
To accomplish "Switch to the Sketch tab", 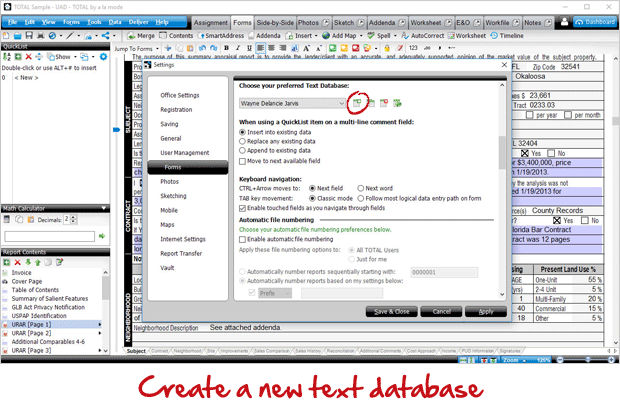I will click(x=348, y=23).
